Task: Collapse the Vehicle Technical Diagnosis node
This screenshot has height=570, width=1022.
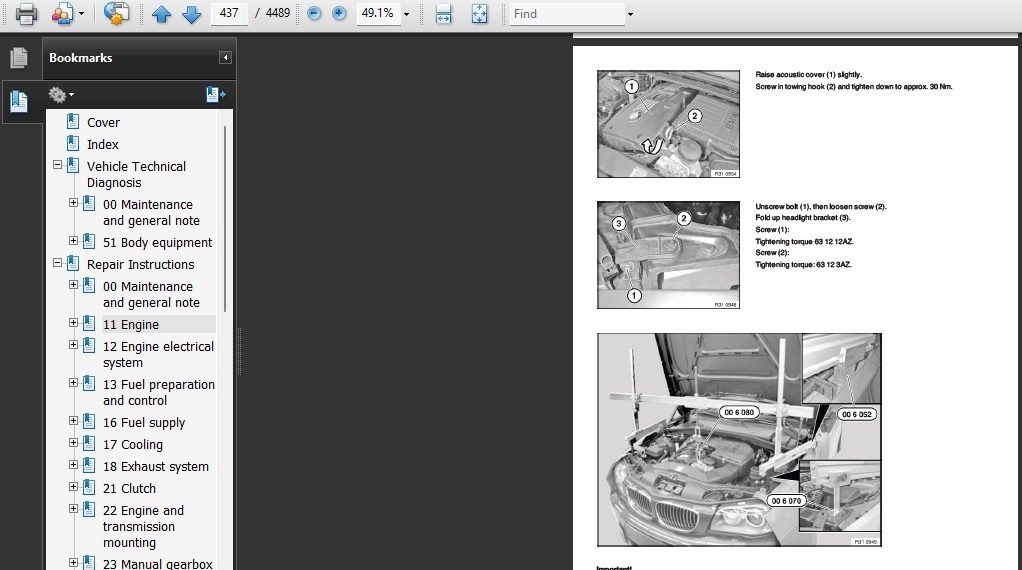Action: coord(57,165)
